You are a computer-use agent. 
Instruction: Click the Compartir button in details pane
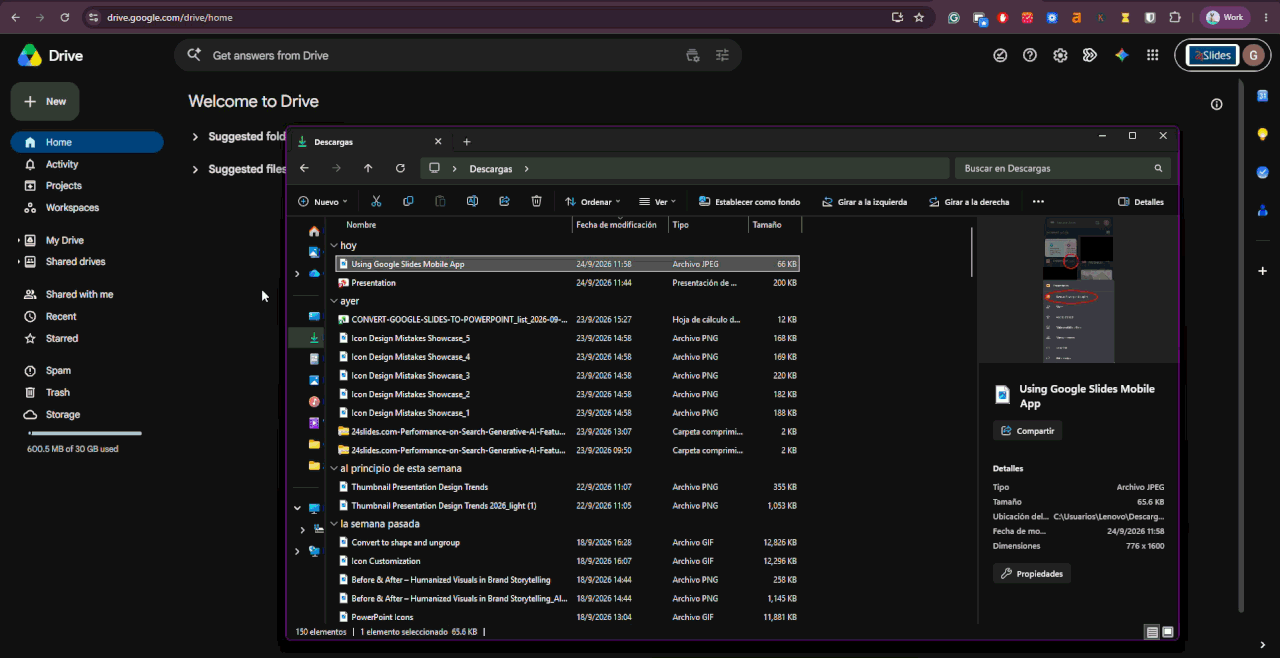coord(1027,431)
